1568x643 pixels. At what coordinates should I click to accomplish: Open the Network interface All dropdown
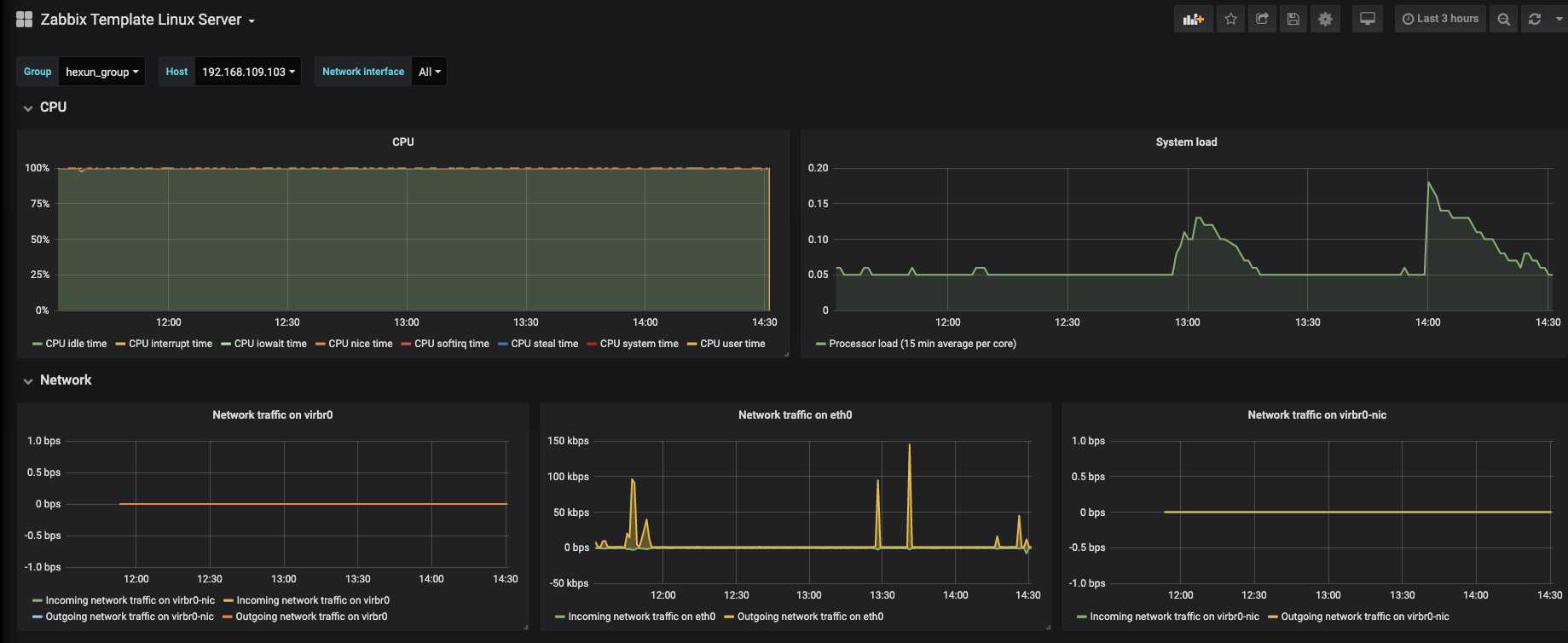pyautogui.click(x=429, y=72)
